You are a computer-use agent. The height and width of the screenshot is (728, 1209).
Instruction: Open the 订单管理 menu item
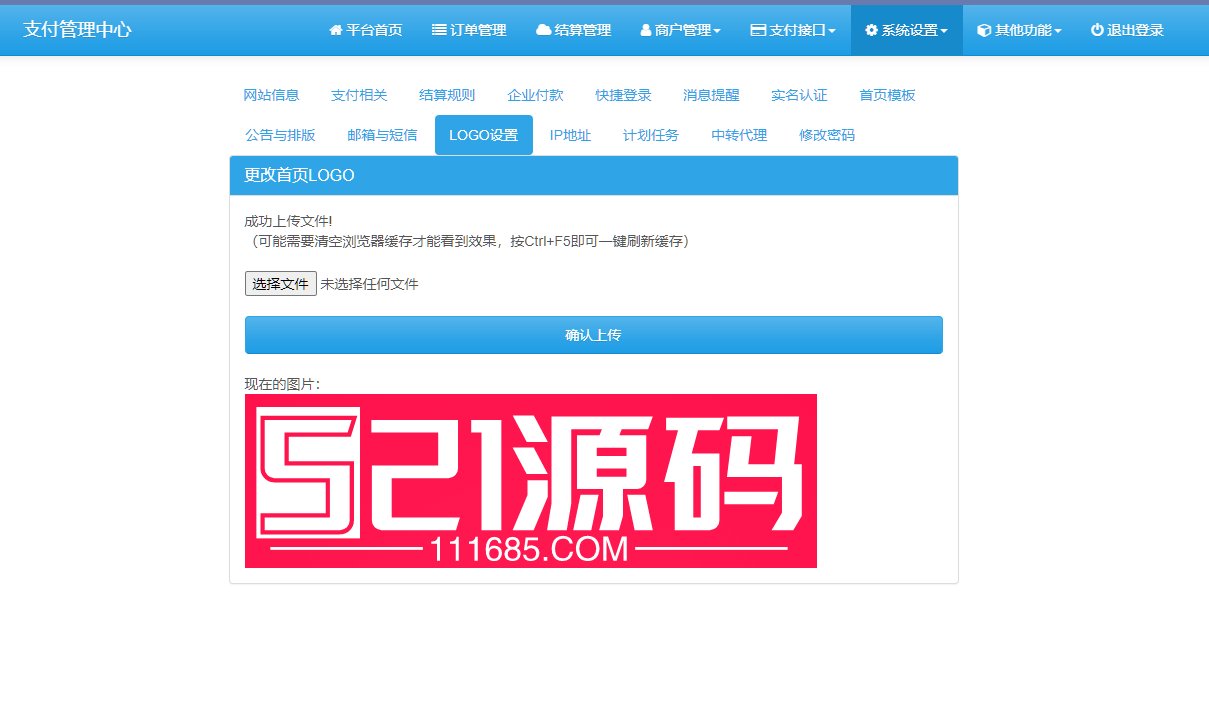(469, 30)
